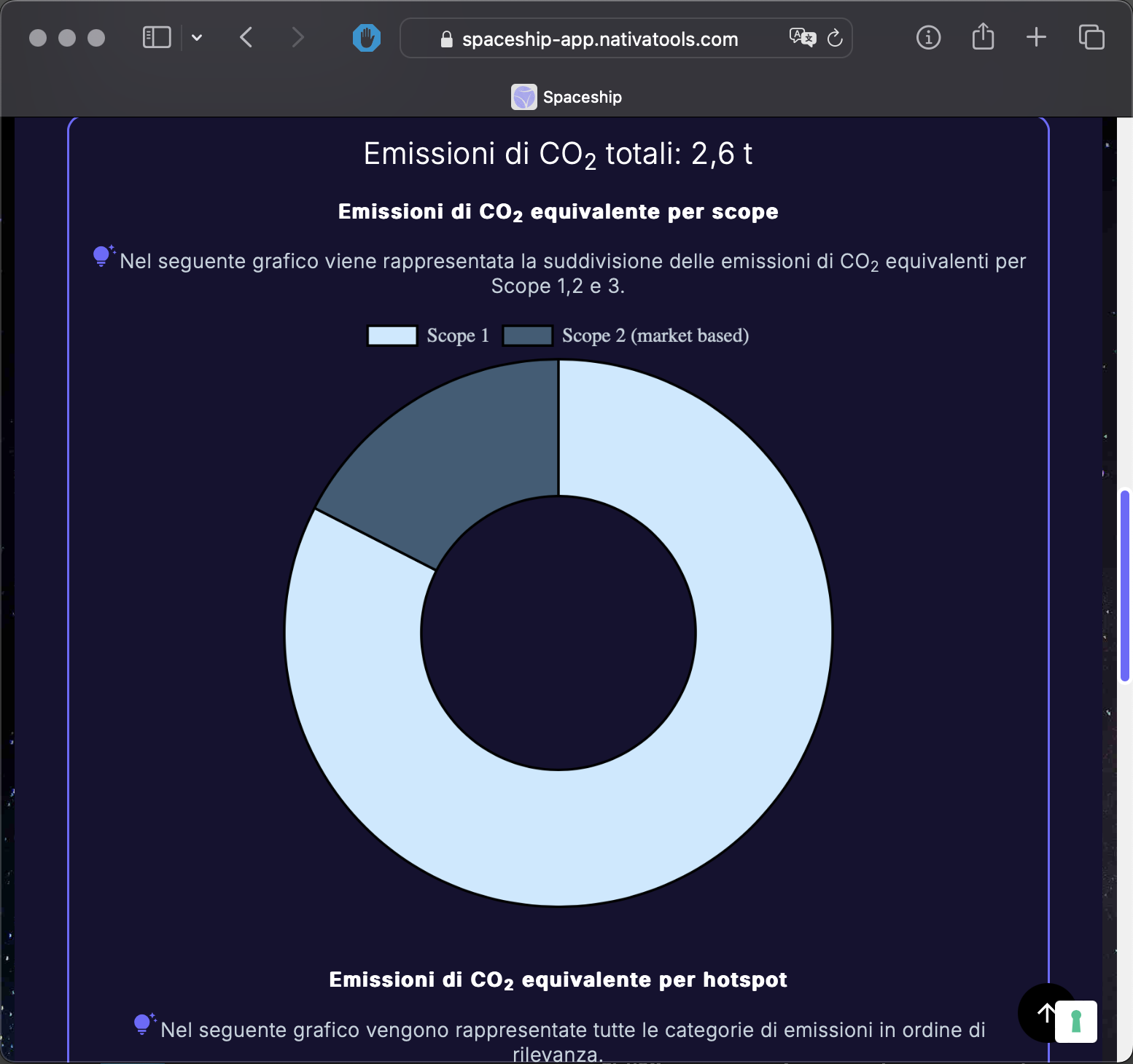Click the address bar showing spaceship-app.nativatools.com
This screenshot has height=1064, width=1133.
click(626, 38)
